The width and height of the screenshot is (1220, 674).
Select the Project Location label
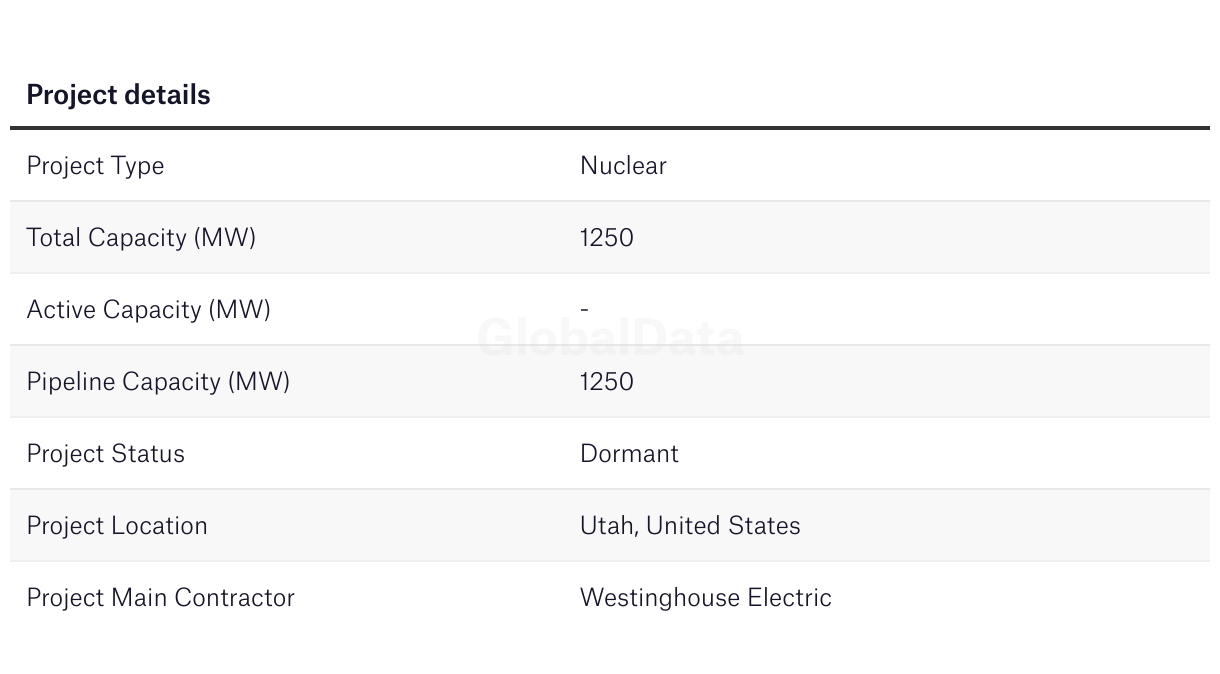tap(117, 526)
